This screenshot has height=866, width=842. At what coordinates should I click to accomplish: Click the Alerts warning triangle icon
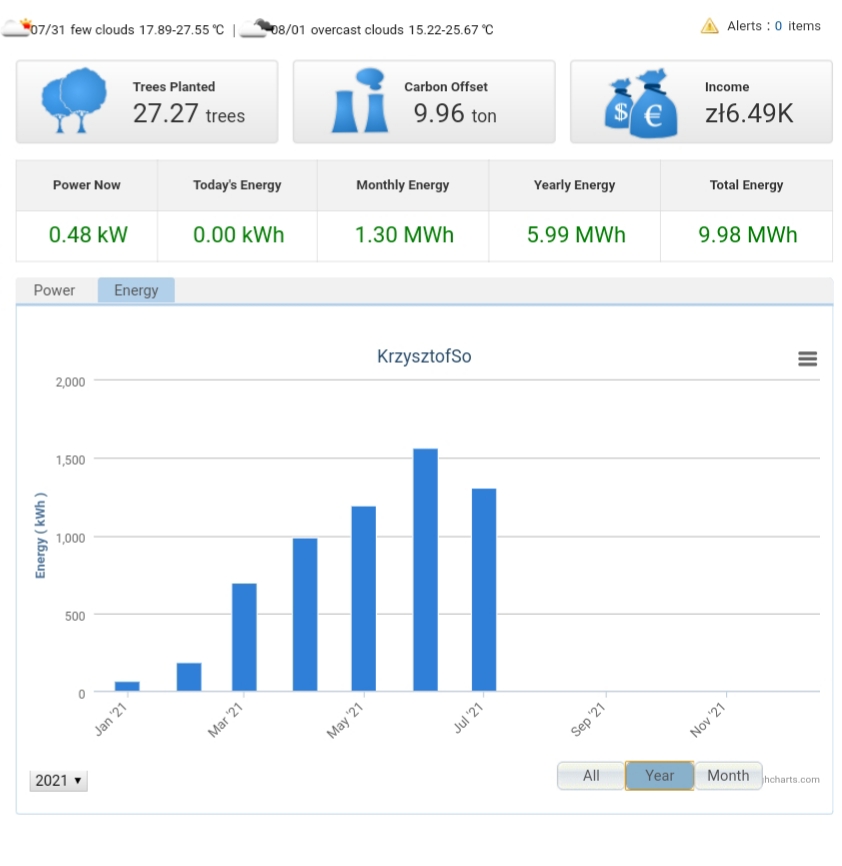click(709, 26)
